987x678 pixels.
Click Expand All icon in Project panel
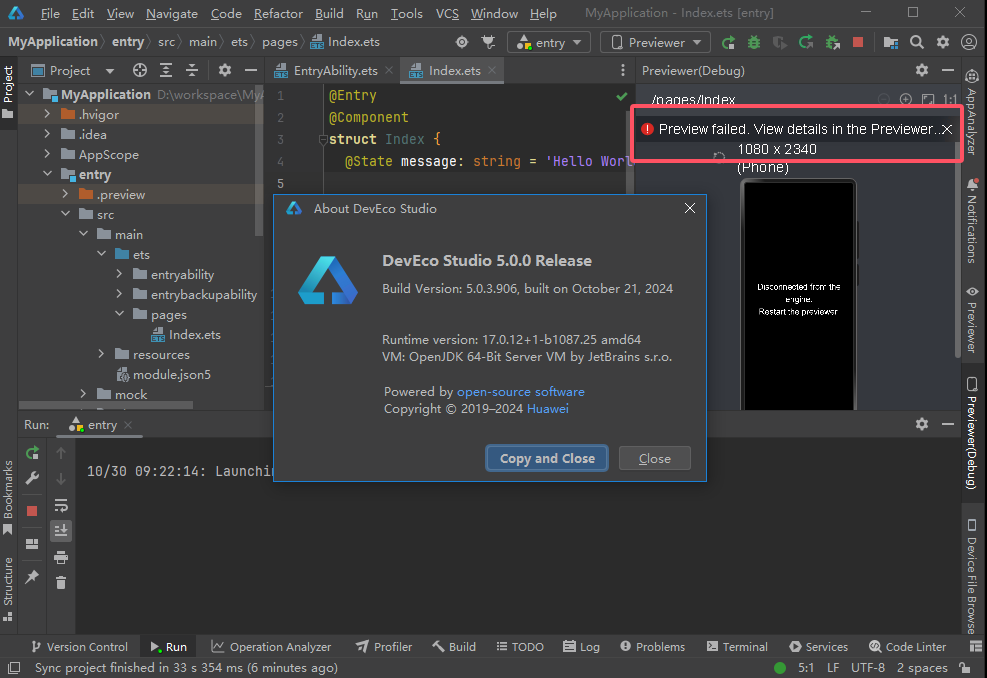tap(166, 71)
